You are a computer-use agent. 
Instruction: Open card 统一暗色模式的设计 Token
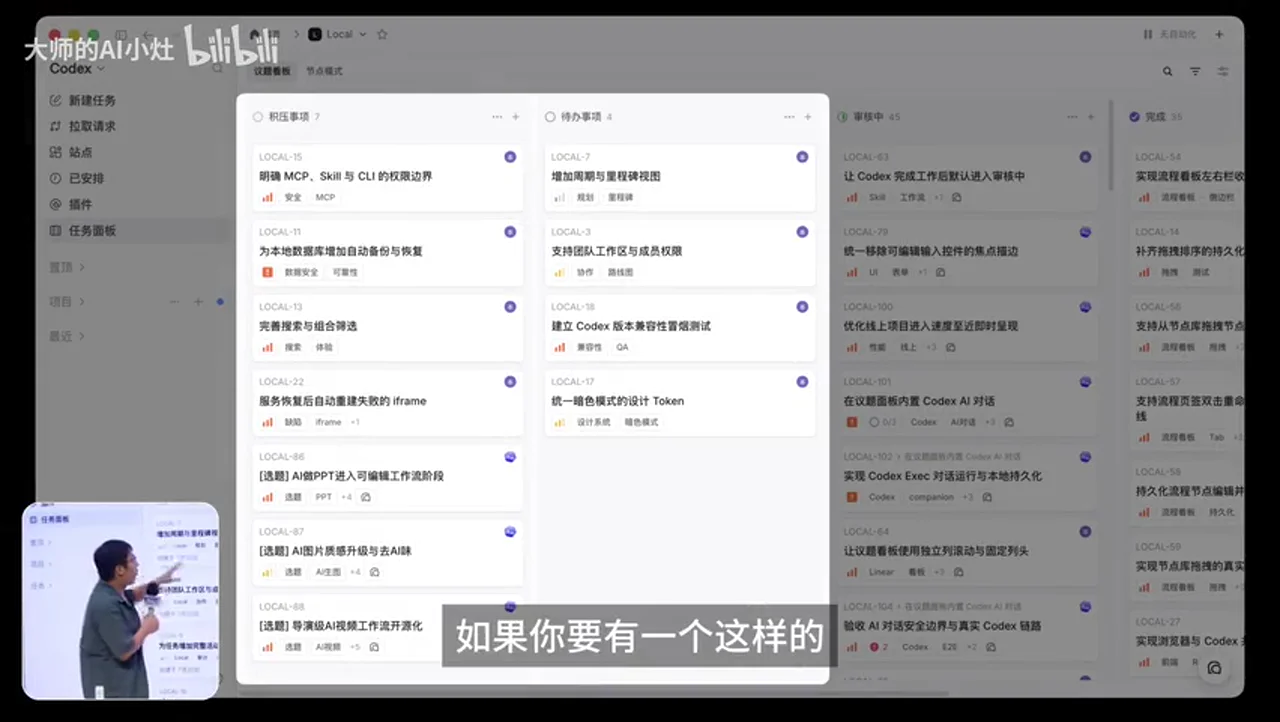[680, 401]
